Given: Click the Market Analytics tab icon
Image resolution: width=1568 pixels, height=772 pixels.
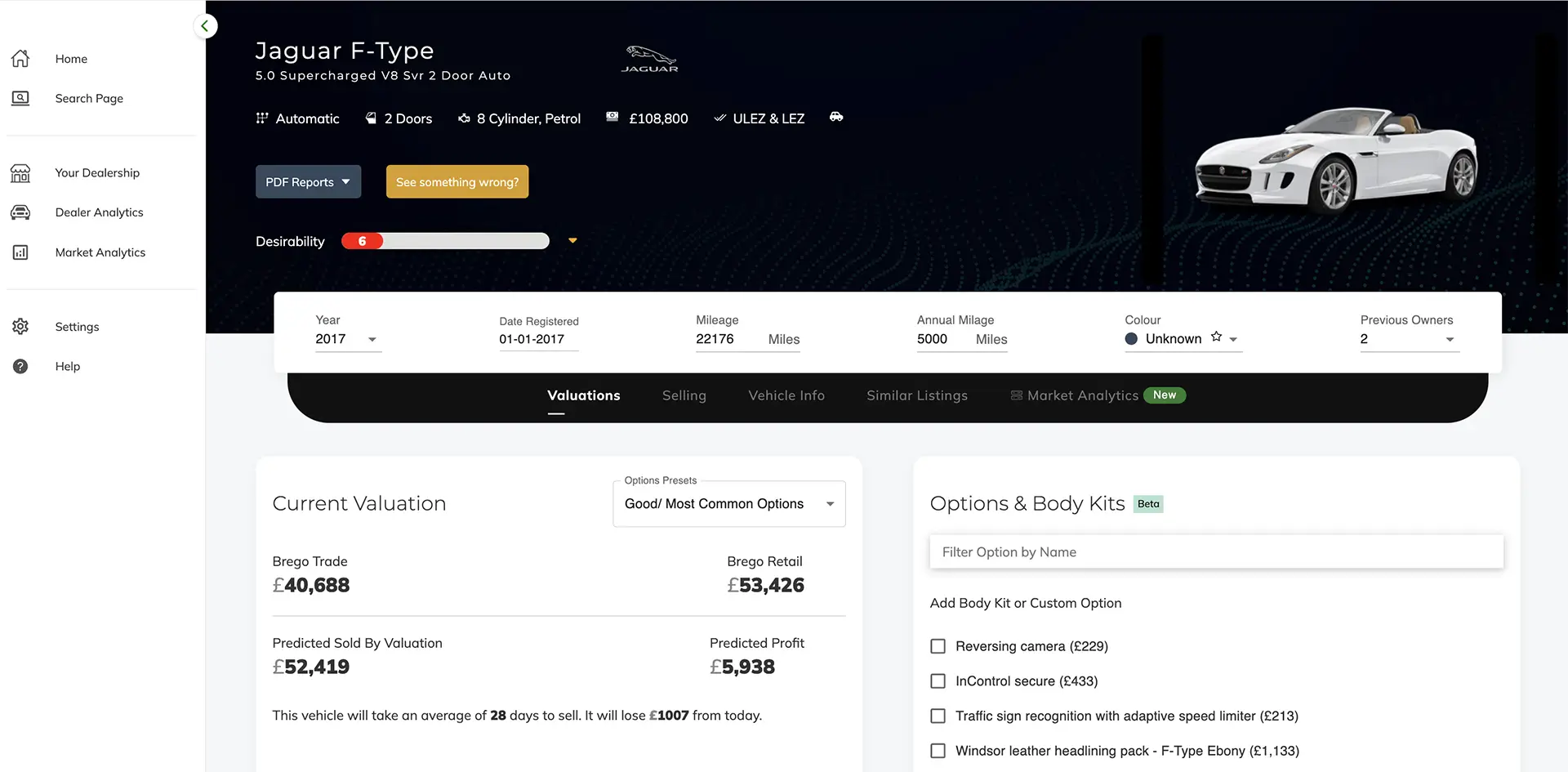Looking at the screenshot, I should click(1017, 395).
